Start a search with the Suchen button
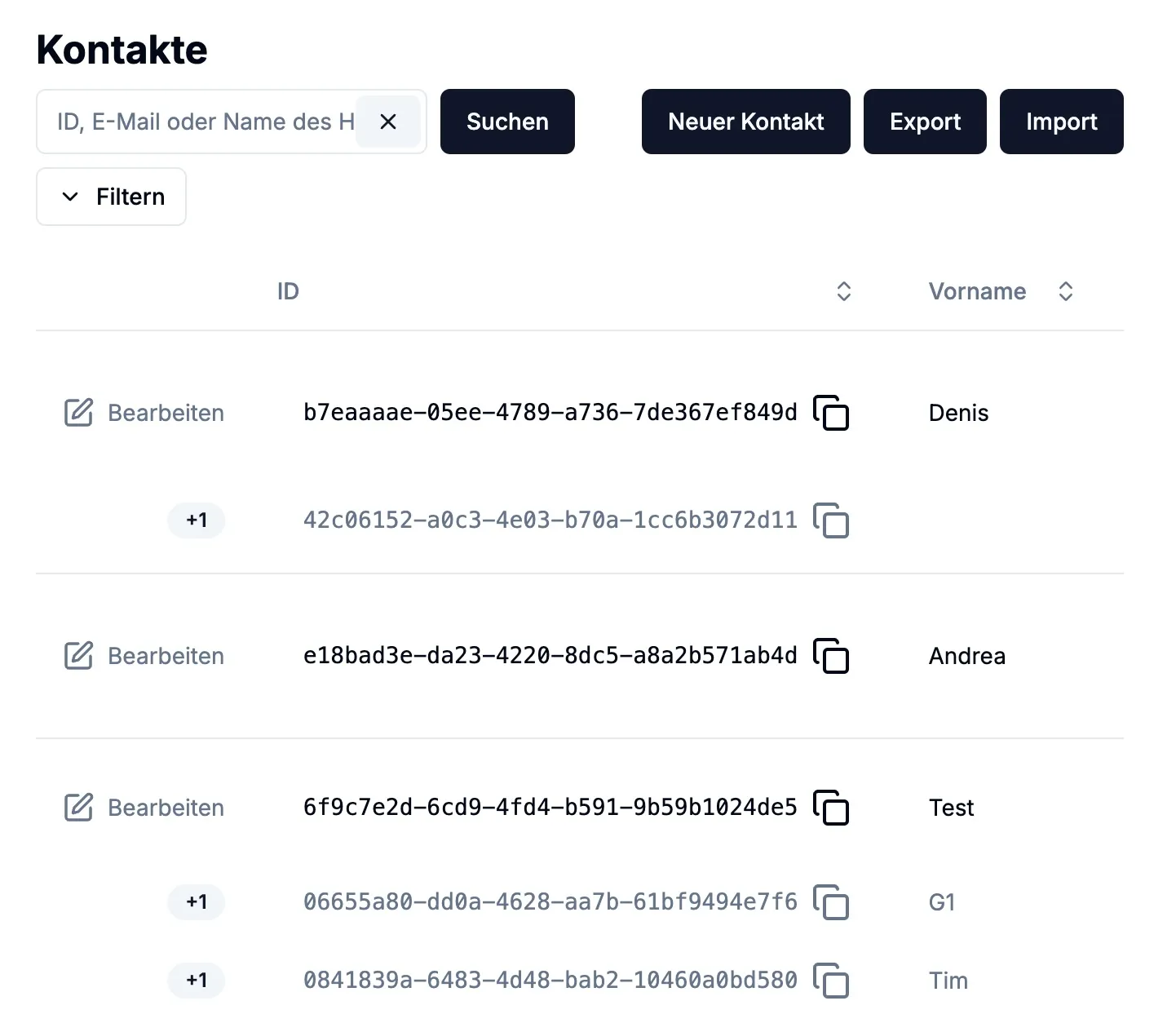The height and width of the screenshot is (1023, 1176). click(x=507, y=121)
